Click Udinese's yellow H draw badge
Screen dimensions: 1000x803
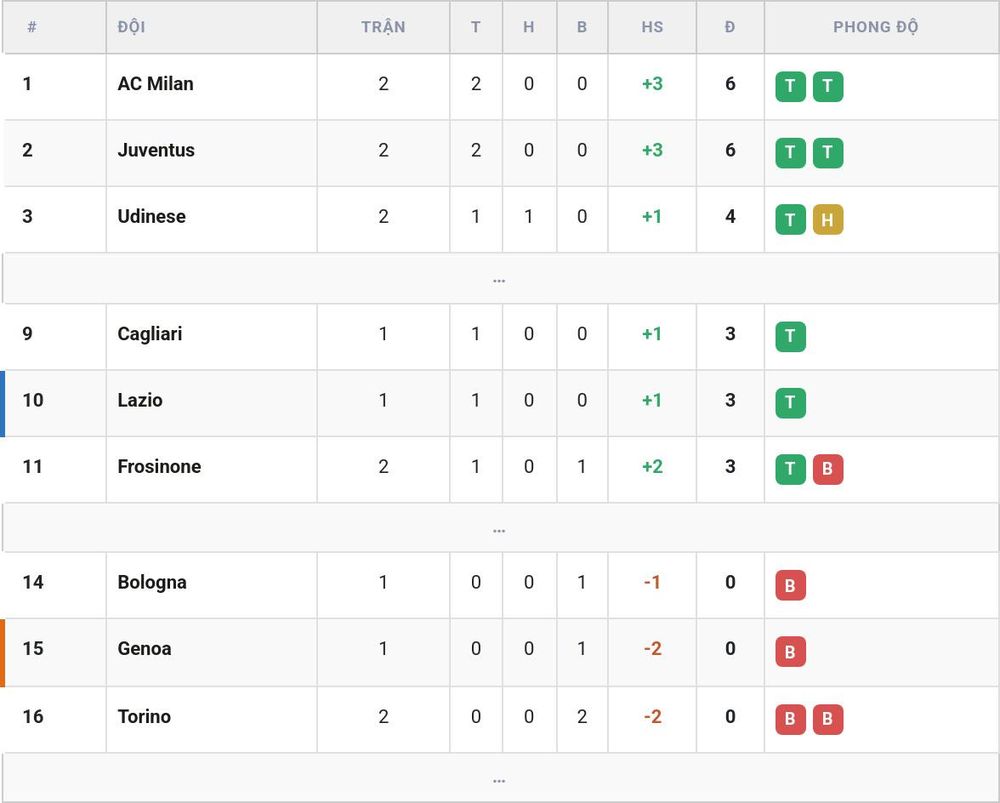(x=828, y=219)
